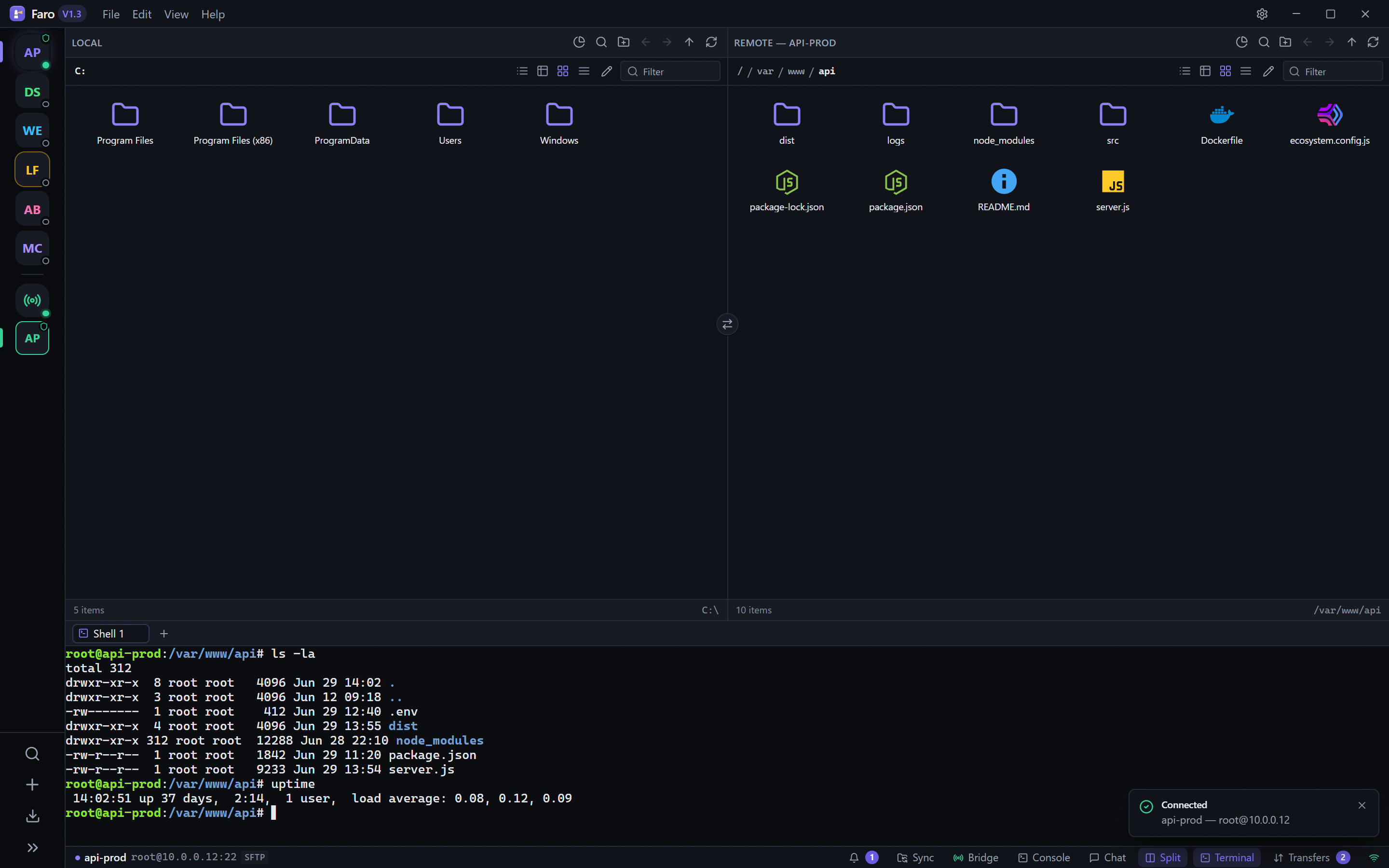Click the swap panes button between panels
This screenshot has width=1389, height=868.
pyautogui.click(x=727, y=325)
